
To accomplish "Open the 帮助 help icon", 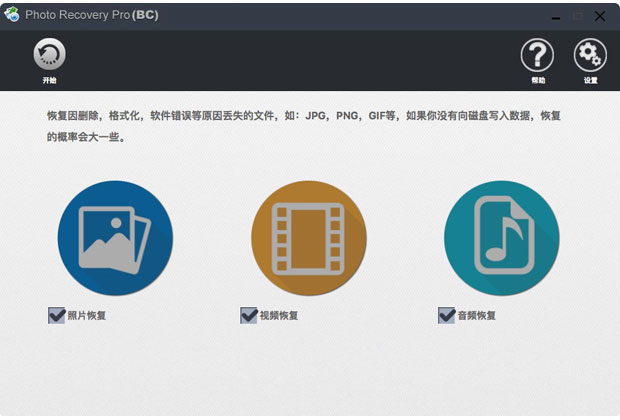I will point(537,55).
